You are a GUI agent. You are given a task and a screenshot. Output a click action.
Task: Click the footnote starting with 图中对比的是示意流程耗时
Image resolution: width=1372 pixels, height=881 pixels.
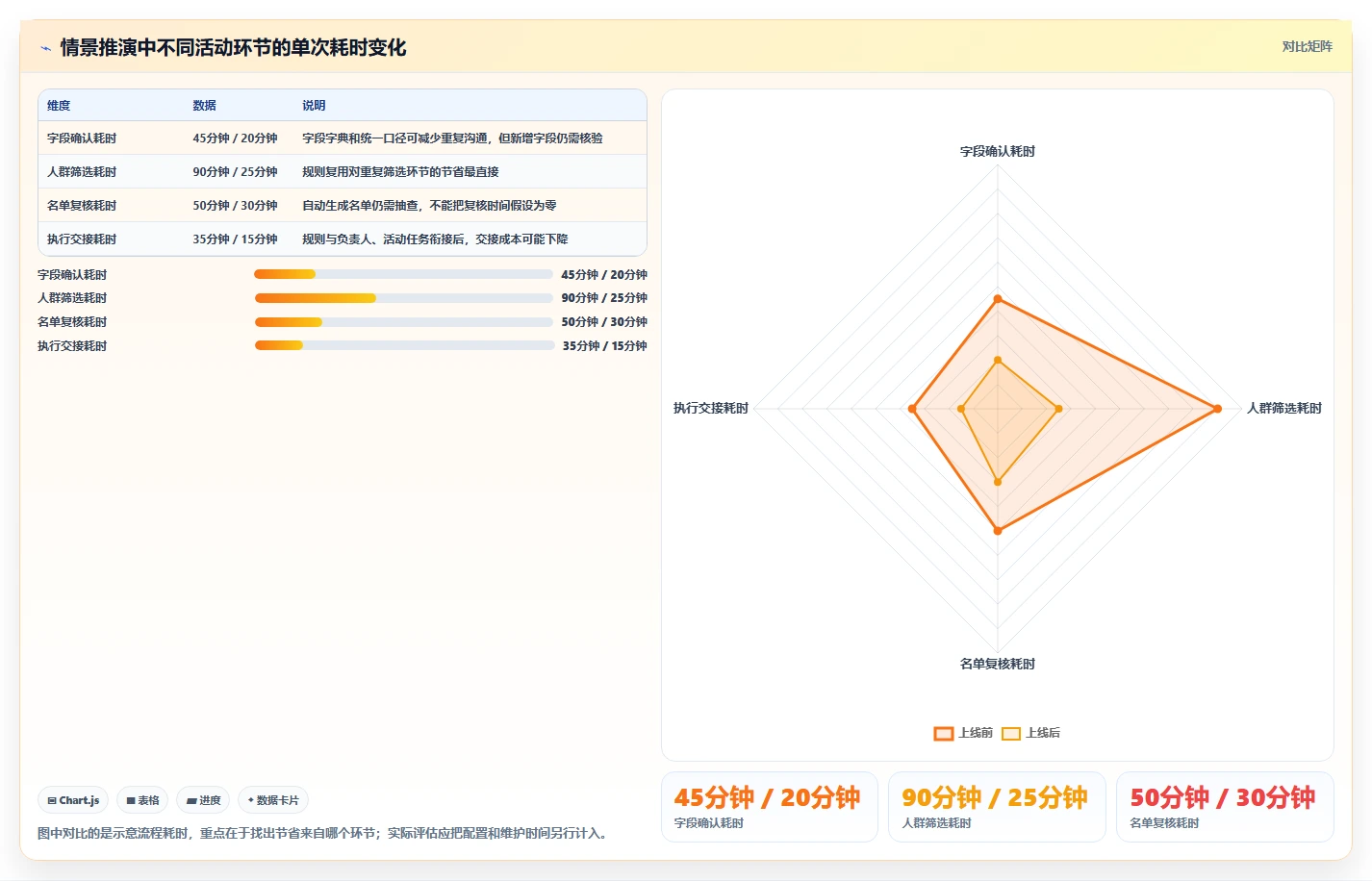[324, 834]
